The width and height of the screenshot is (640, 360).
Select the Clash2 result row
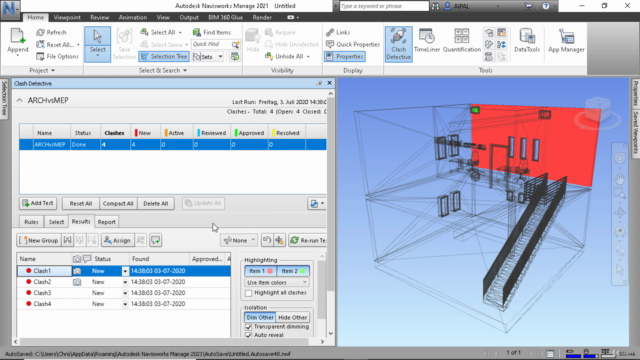pyautogui.click(x=124, y=282)
